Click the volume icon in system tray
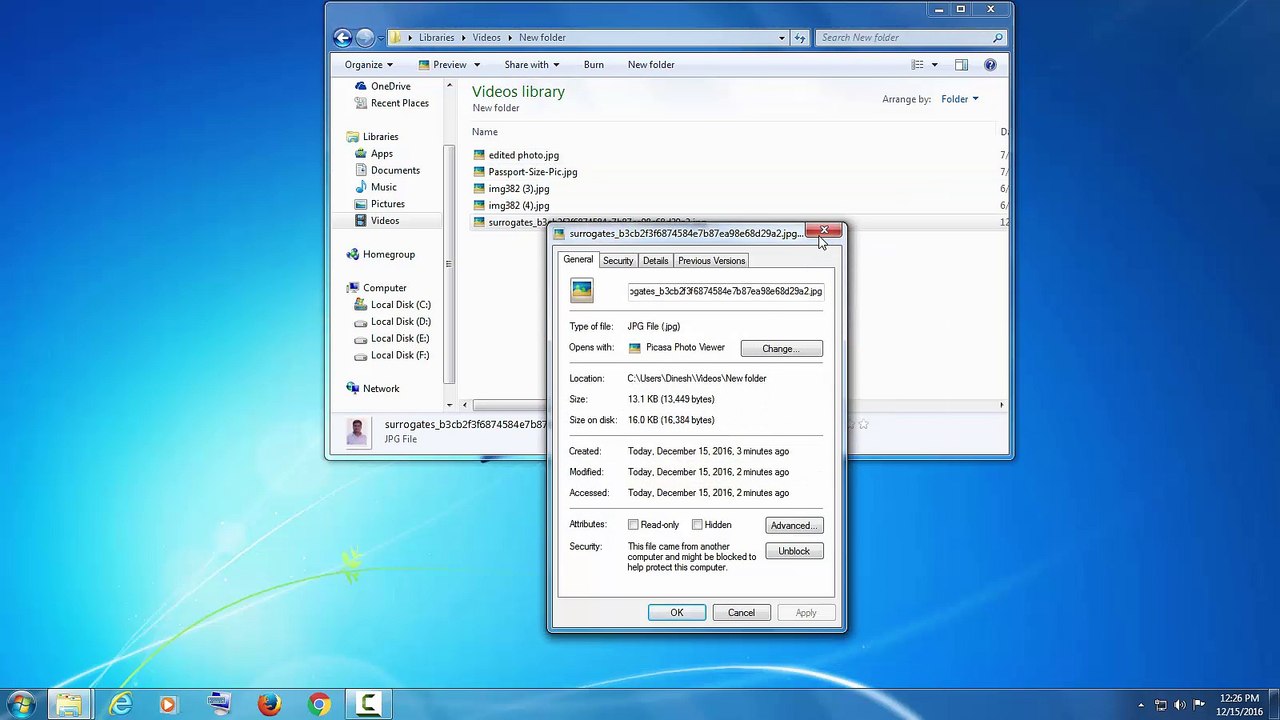Screen dimensions: 1280x720 tap(1180, 705)
